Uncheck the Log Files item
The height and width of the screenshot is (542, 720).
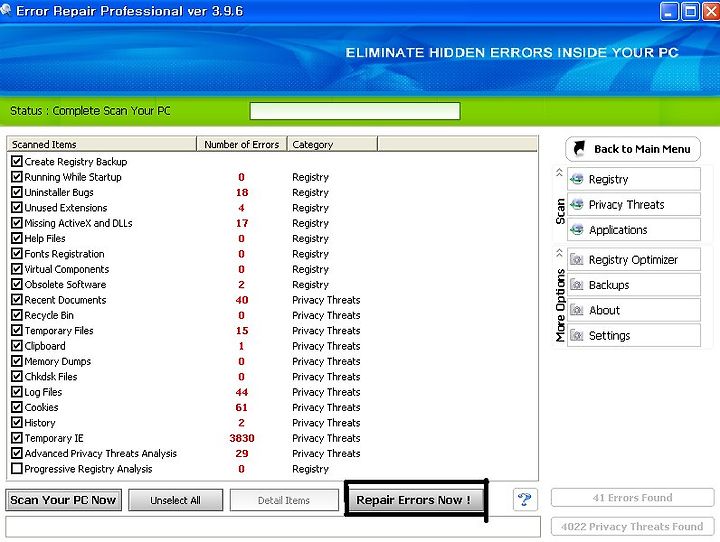click(17, 392)
